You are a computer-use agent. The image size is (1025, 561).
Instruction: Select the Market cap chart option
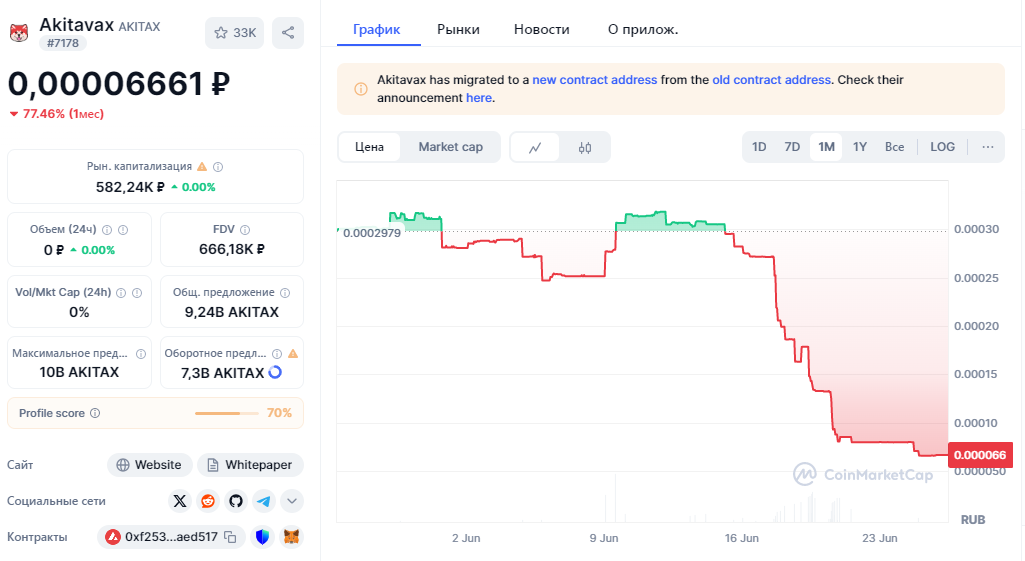click(x=450, y=147)
